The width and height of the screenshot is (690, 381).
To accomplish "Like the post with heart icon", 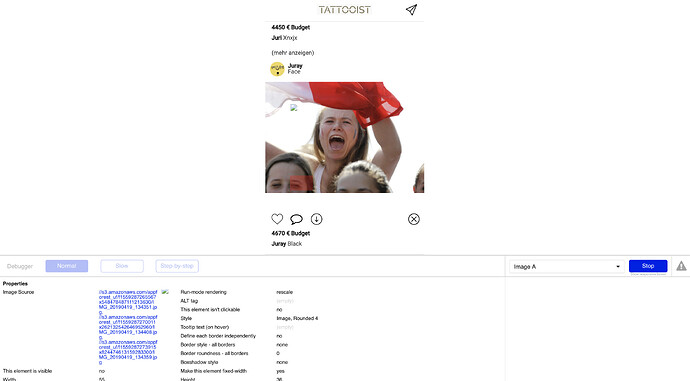I will coord(277,219).
